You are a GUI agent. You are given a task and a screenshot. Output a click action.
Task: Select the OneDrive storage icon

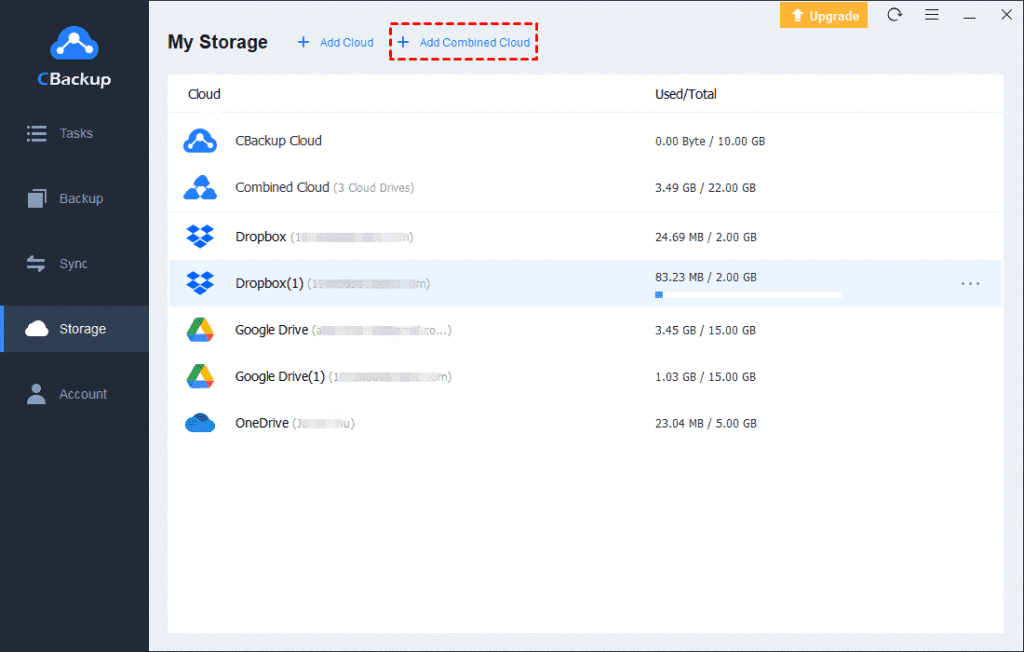click(x=200, y=422)
